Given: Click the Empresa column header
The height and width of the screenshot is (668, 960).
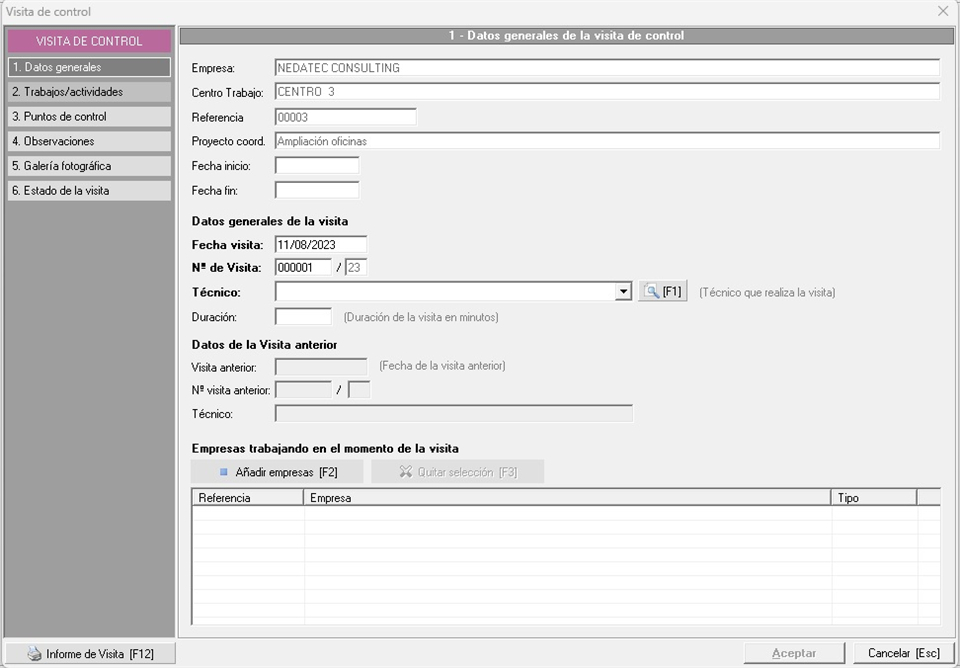Looking at the screenshot, I should coord(566,497).
